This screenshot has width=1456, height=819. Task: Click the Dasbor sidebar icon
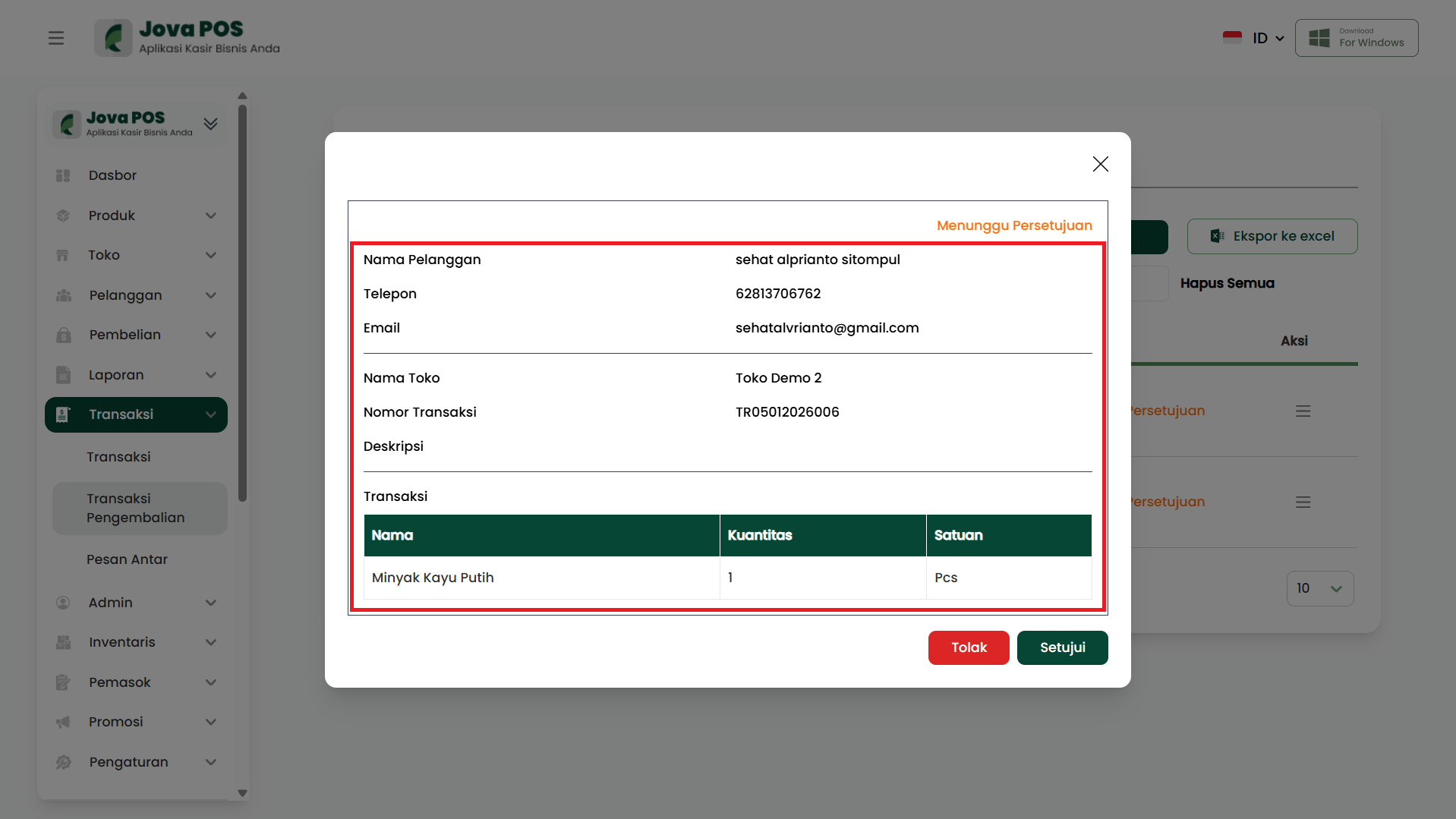tap(63, 175)
